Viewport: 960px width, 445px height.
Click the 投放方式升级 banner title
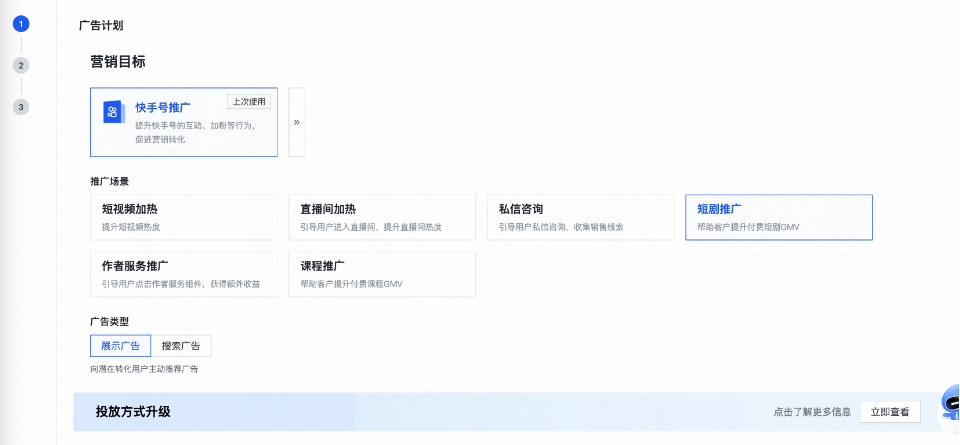133,412
